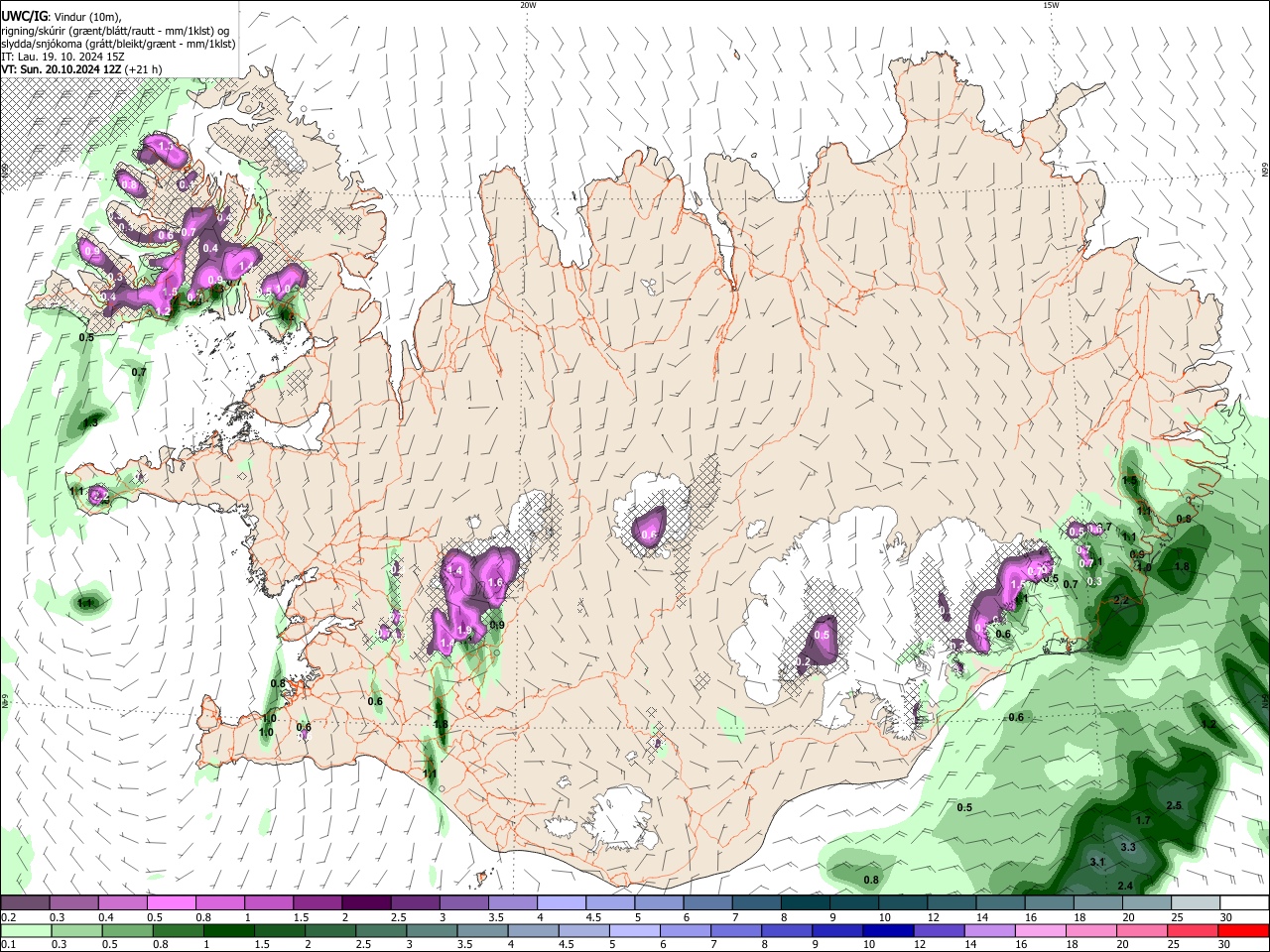Click the sleet/snow legend swatch between 0.2 and 0.3
This screenshot has height=952, width=1270.
[25, 903]
